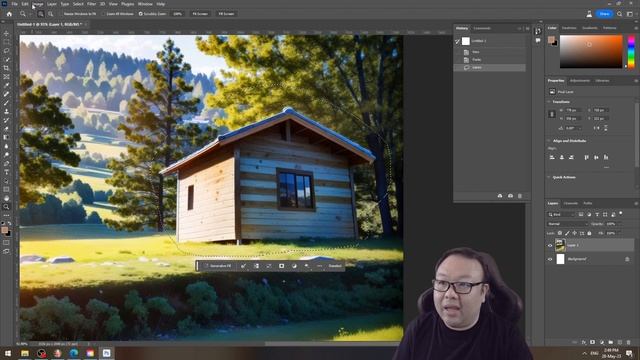This screenshot has height=360, width=640.
Task: Select the Paste state in History panel
Action: pyautogui.click(x=490, y=60)
